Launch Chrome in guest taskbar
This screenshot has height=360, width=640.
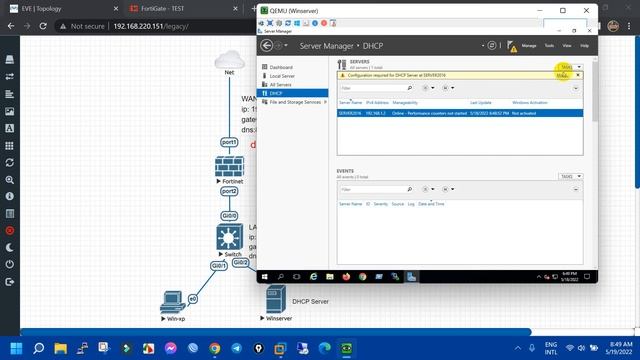pyautogui.click(x=362, y=277)
